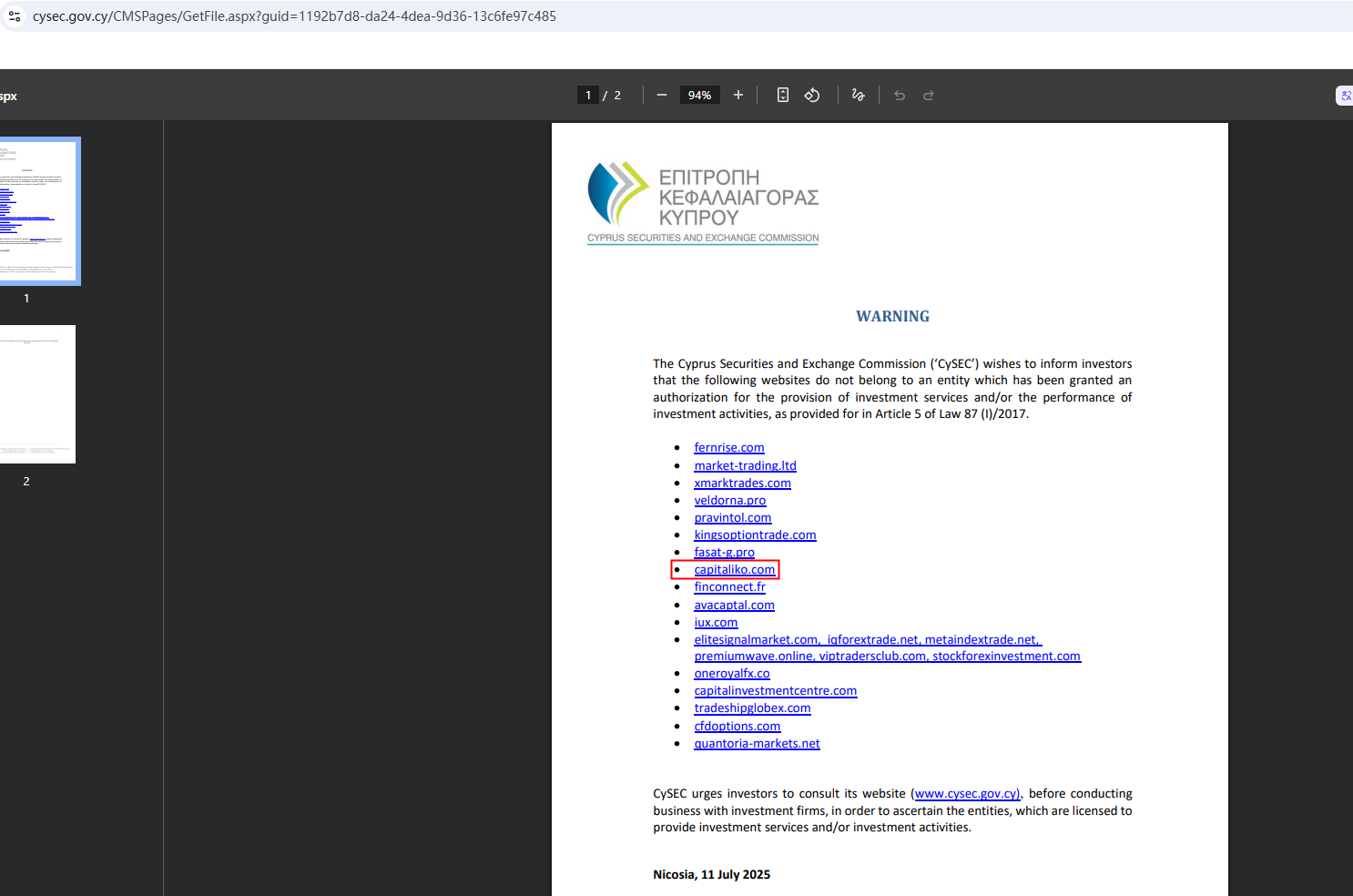Click the page number input field
The image size is (1353, 896).
coord(588,96)
